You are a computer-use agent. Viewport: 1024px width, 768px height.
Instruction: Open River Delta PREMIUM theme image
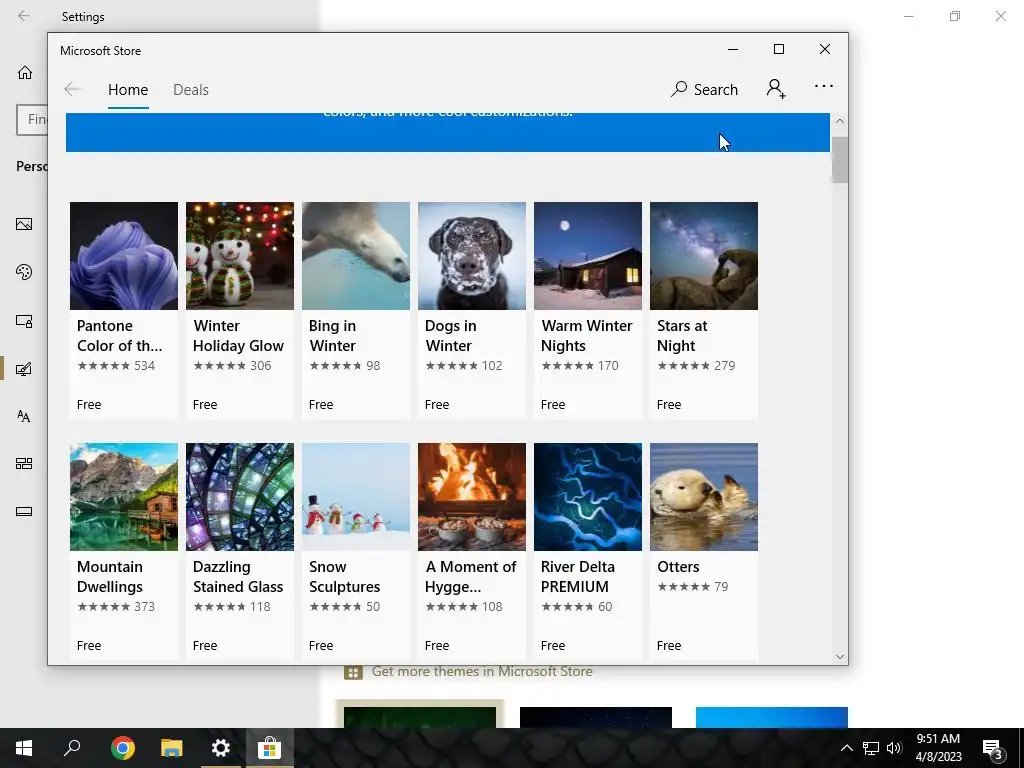[588, 497]
